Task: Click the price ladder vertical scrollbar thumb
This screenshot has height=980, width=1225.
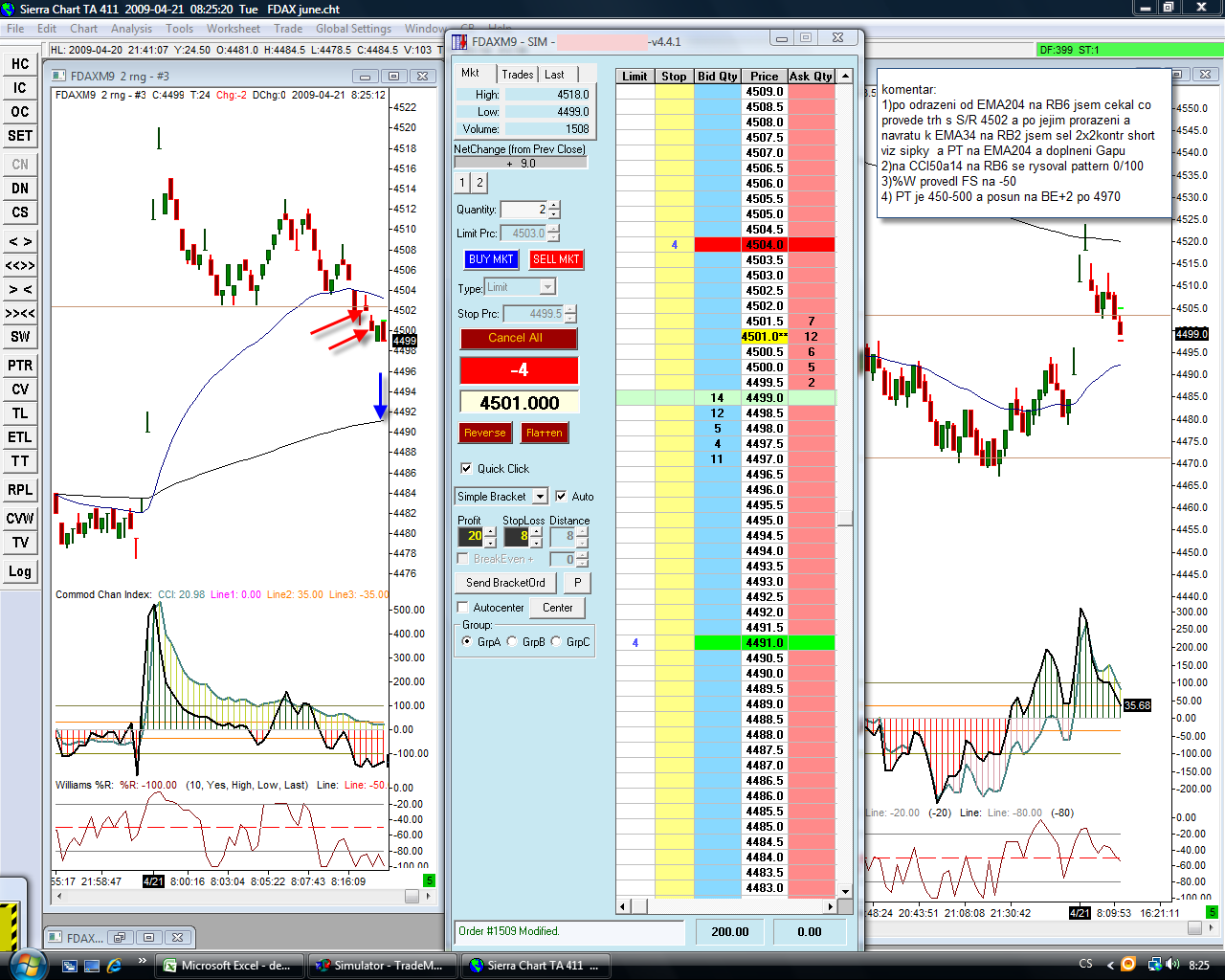Action: tap(845, 518)
